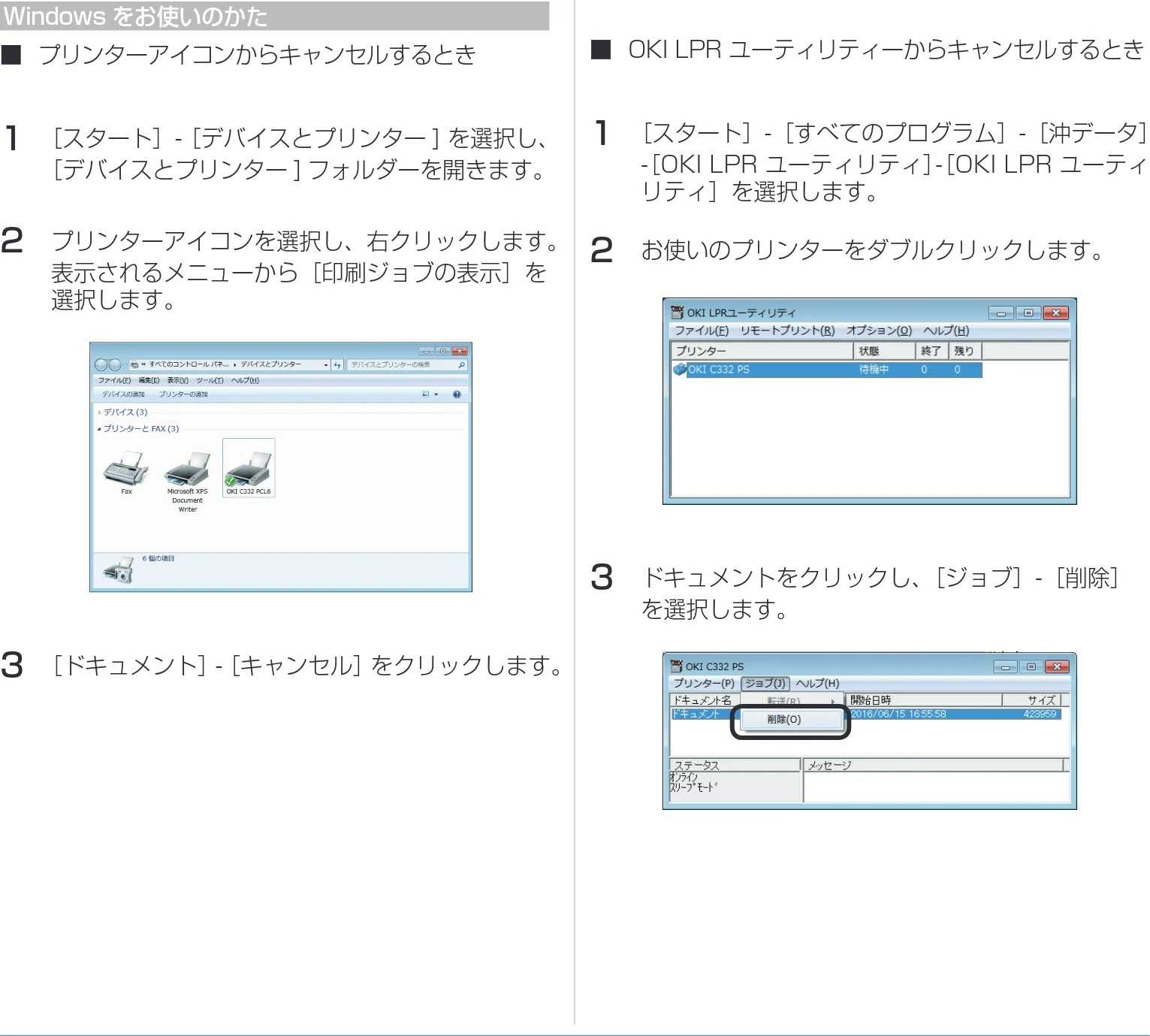Screen dimensions: 1150x1036
Task: Click the forward arrow in Devices and Printers
Action: pos(115,365)
